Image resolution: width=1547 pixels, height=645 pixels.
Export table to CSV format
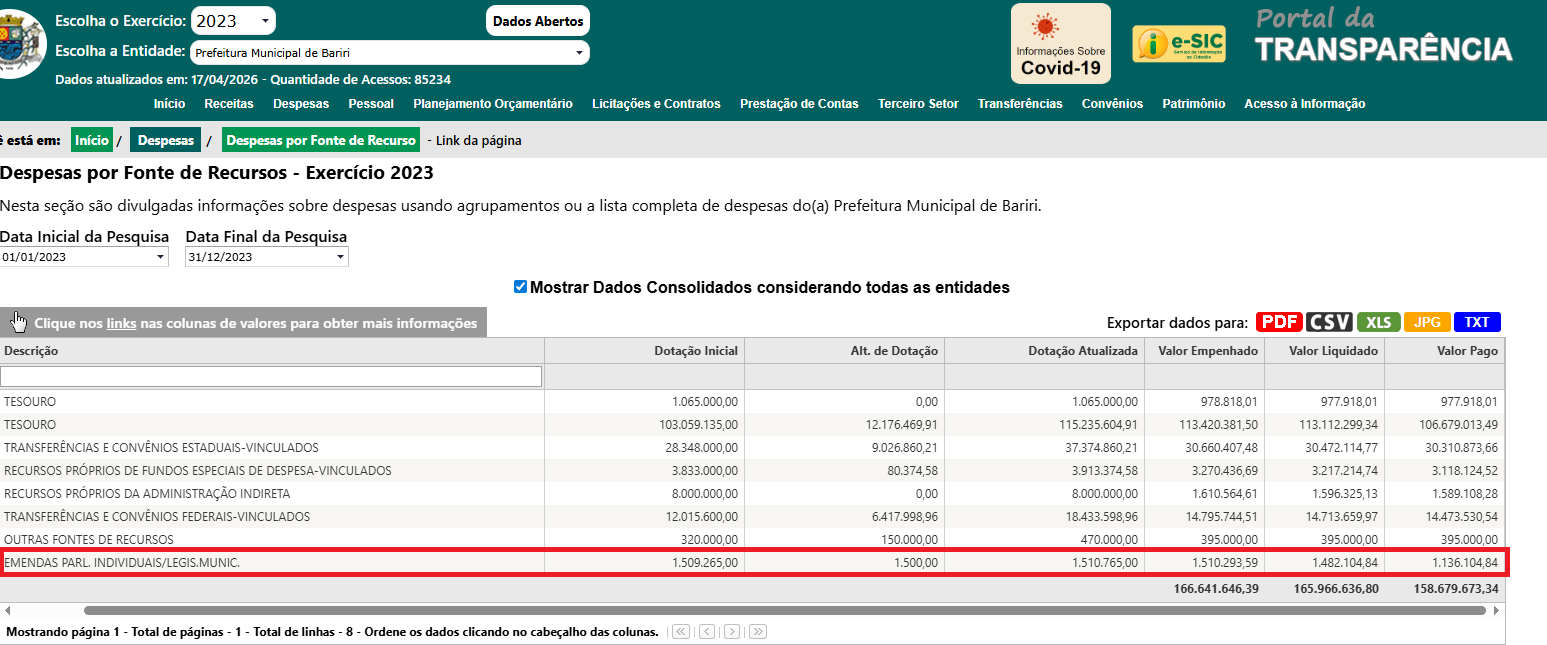click(x=1329, y=322)
